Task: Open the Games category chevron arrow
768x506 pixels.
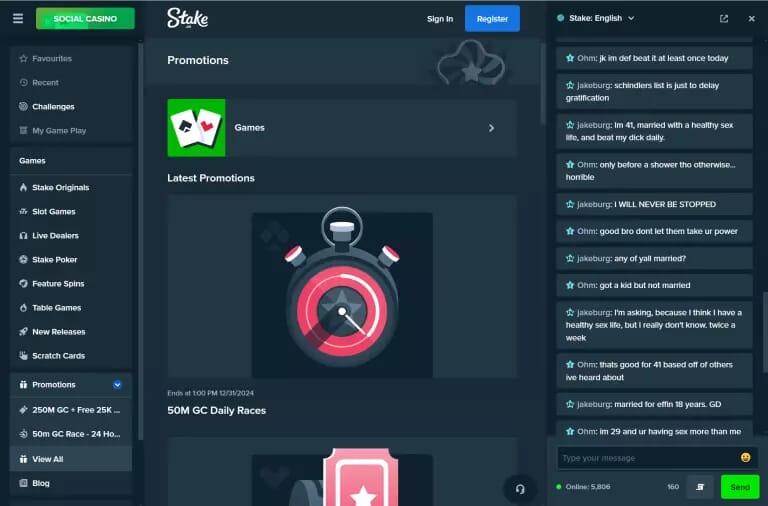Action: click(x=491, y=128)
